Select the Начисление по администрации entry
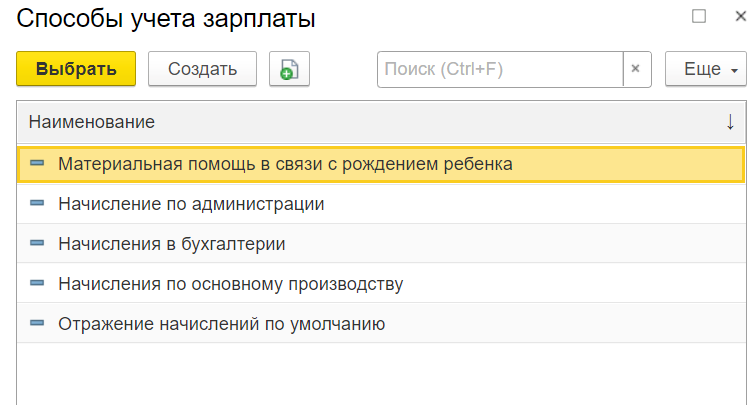 click(191, 204)
